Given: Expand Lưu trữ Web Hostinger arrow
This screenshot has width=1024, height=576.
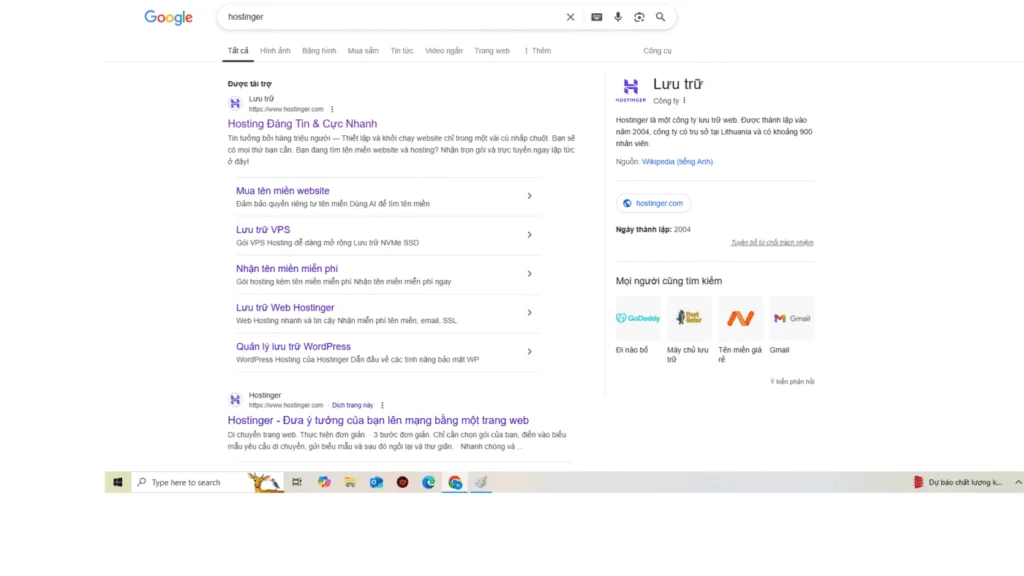Looking at the screenshot, I should click(530, 313).
